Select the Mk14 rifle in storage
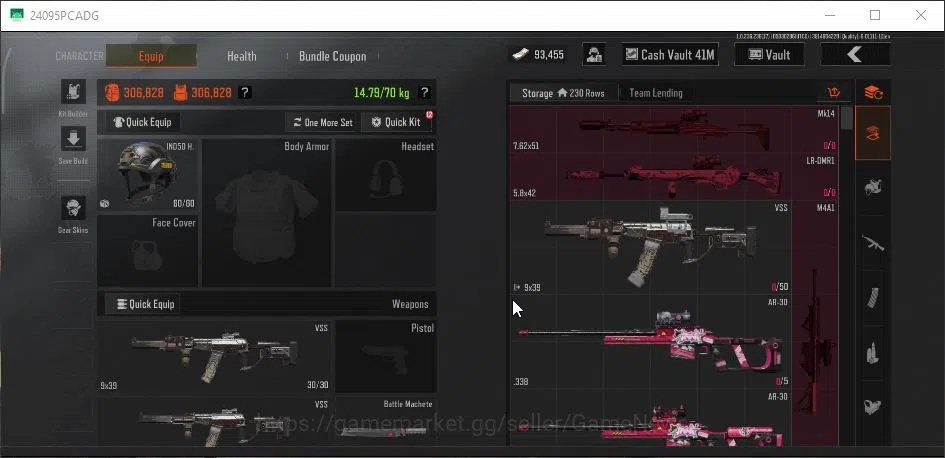This screenshot has width=945, height=458. [x=674, y=130]
